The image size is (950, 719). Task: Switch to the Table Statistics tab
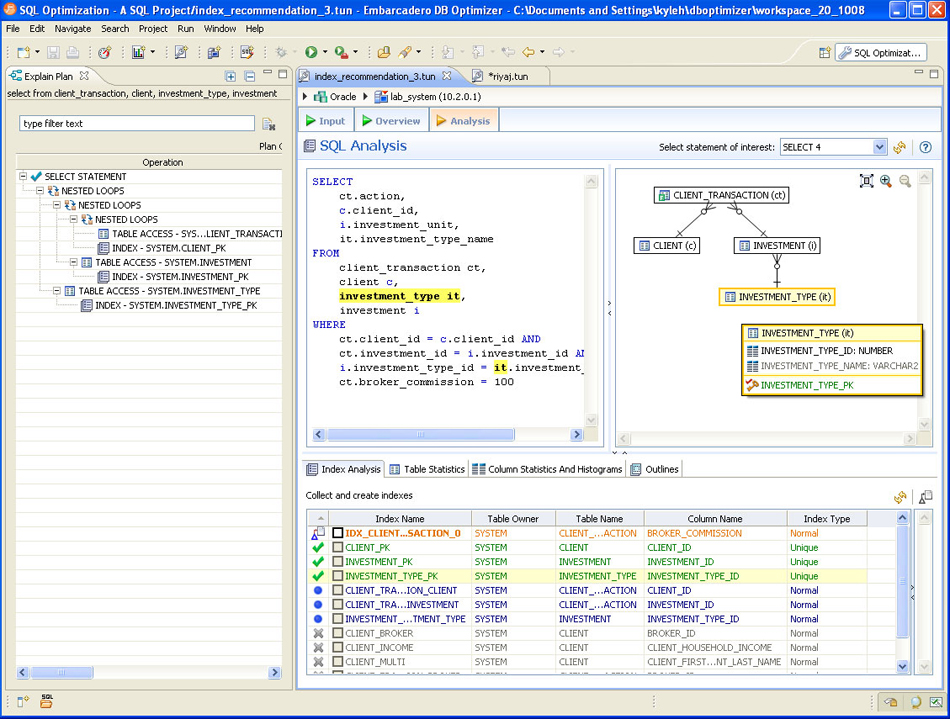coord(427,469)
